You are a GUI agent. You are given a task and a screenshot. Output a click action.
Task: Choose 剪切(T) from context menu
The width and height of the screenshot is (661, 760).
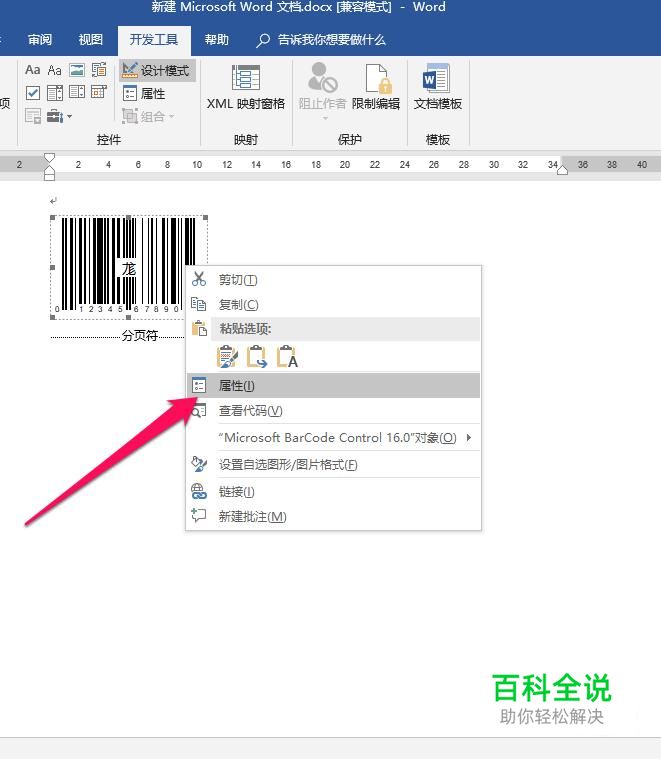pos(333,280)
